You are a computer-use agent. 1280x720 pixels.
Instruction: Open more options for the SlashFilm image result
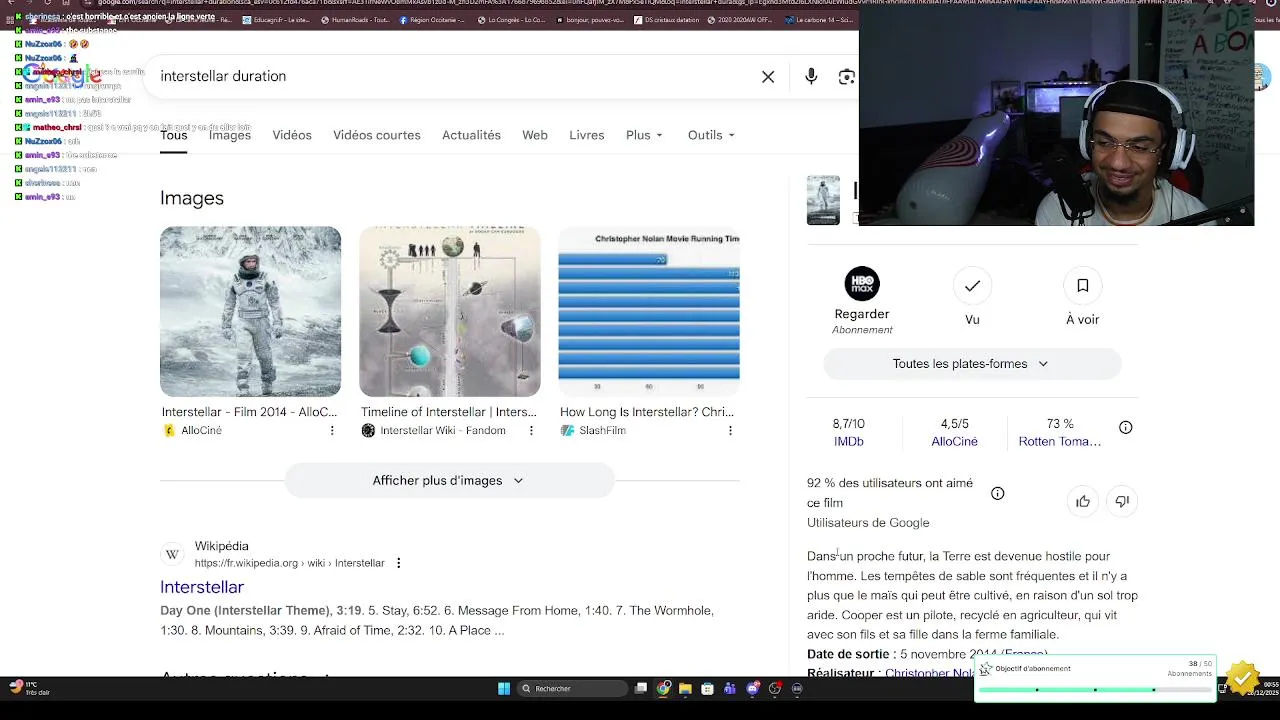pos(730,430)
